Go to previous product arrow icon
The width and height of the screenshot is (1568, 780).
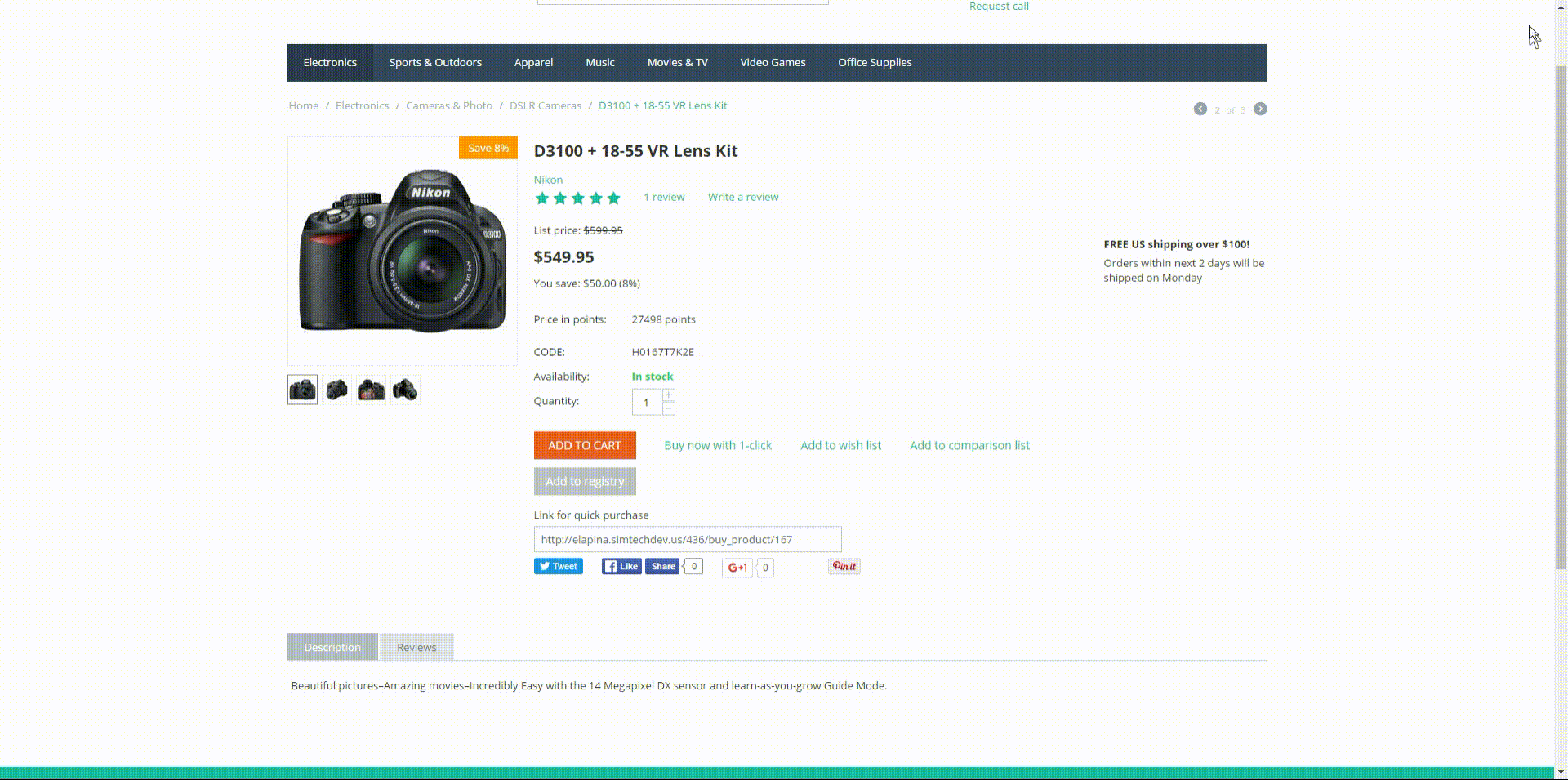[x=1200, y=109]
